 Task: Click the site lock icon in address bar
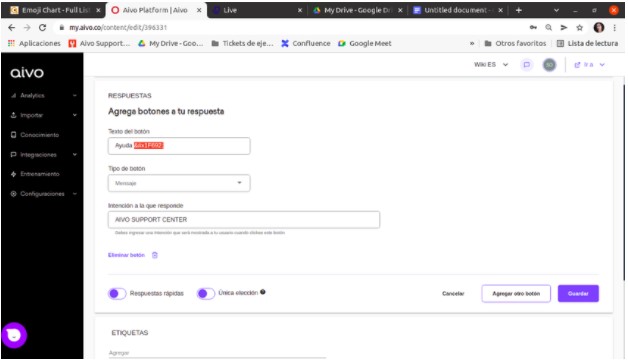(x=62, y=27)
